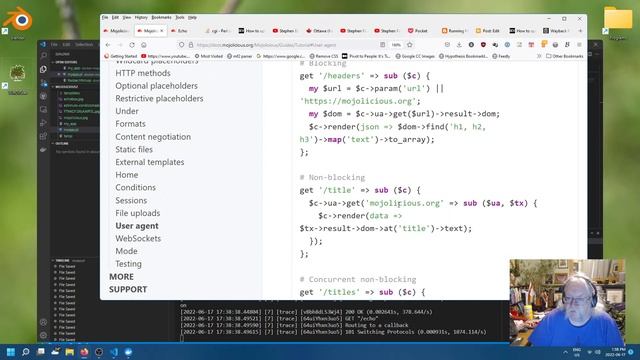Open Optional placeholders link

(x=156, y=86)
